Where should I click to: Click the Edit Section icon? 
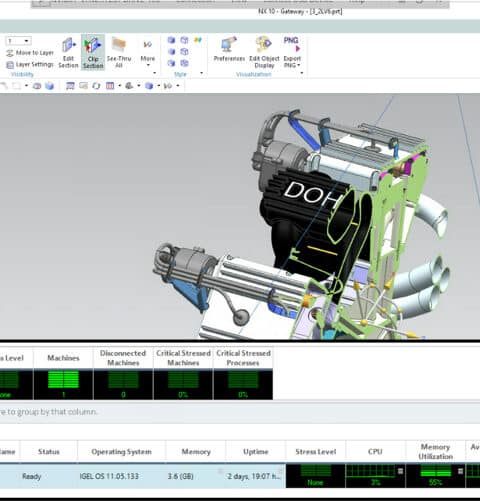coord(68,52)
